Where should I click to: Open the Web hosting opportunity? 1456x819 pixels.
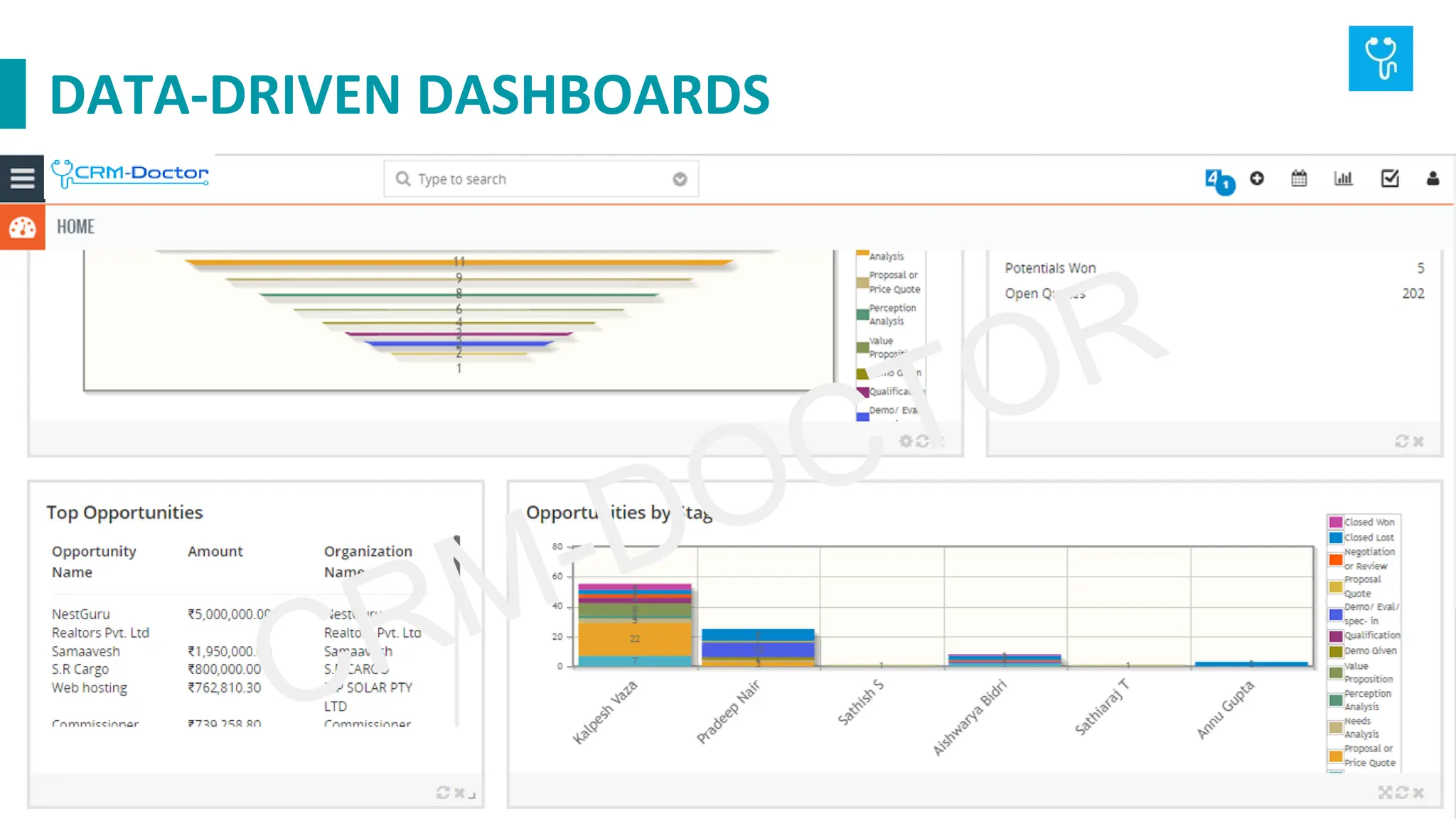click(89, 687)
